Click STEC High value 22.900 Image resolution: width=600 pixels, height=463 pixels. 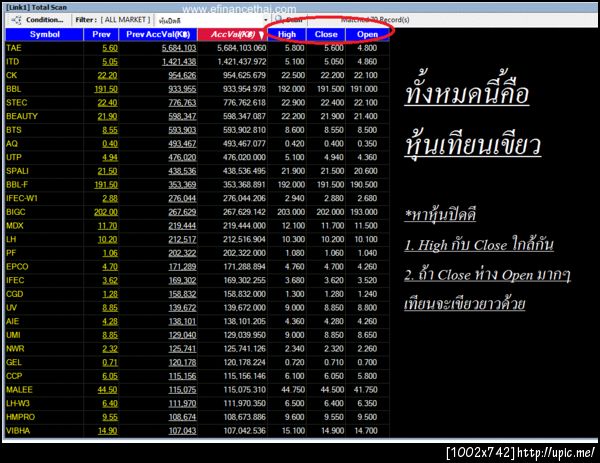(293, 103)
